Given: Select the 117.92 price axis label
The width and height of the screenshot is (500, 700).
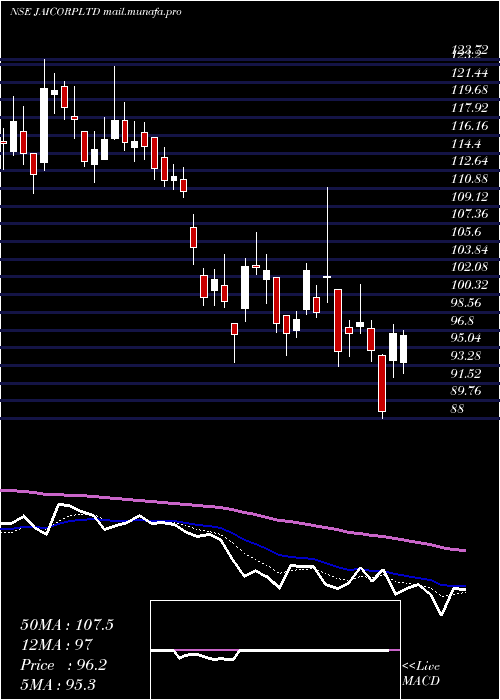Looking at the screenshot, I should pos(470,108).
